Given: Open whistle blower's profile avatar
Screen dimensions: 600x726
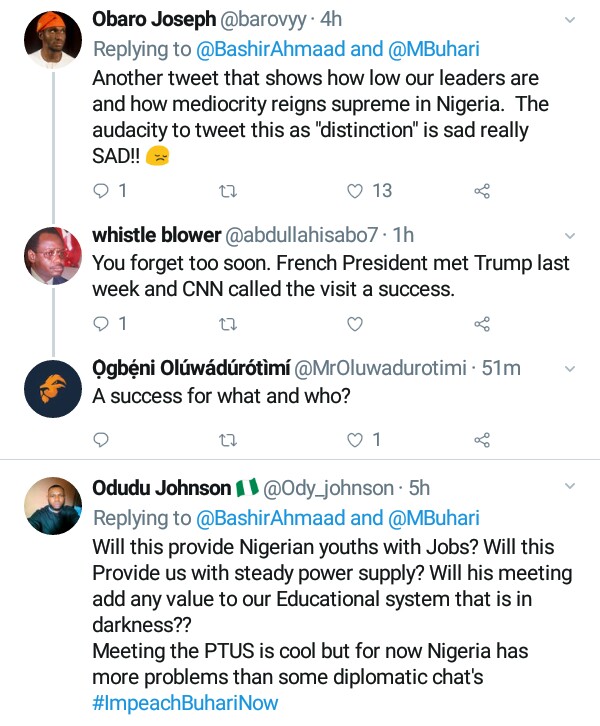Looking at the screenshot, I should [x=52, y=257].
